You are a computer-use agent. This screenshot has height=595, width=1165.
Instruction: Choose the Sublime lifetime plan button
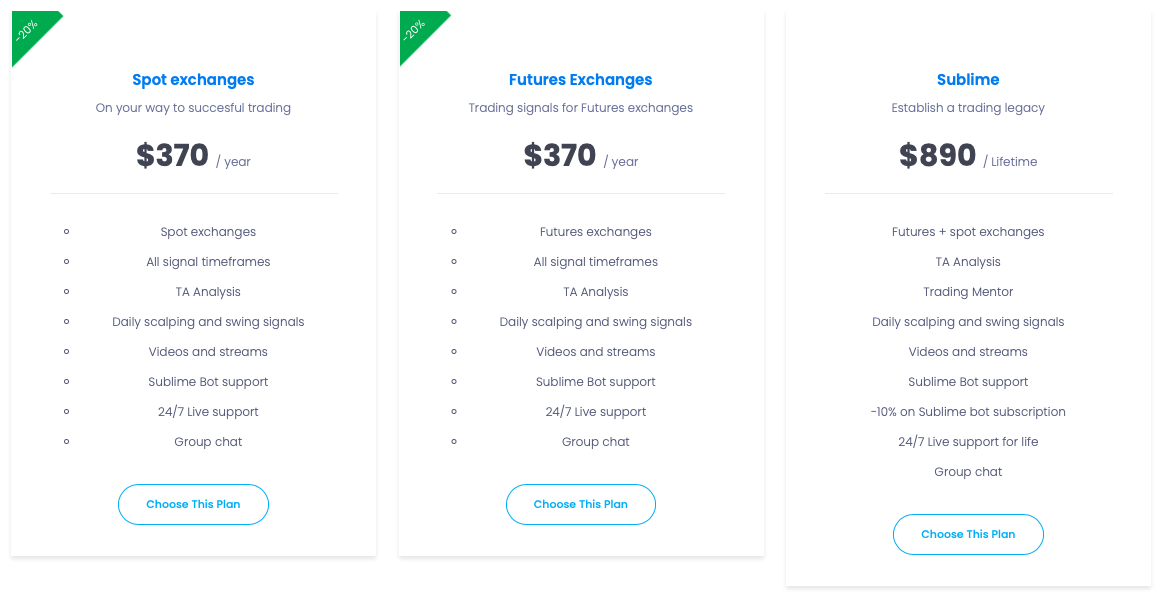click(968, 534)
